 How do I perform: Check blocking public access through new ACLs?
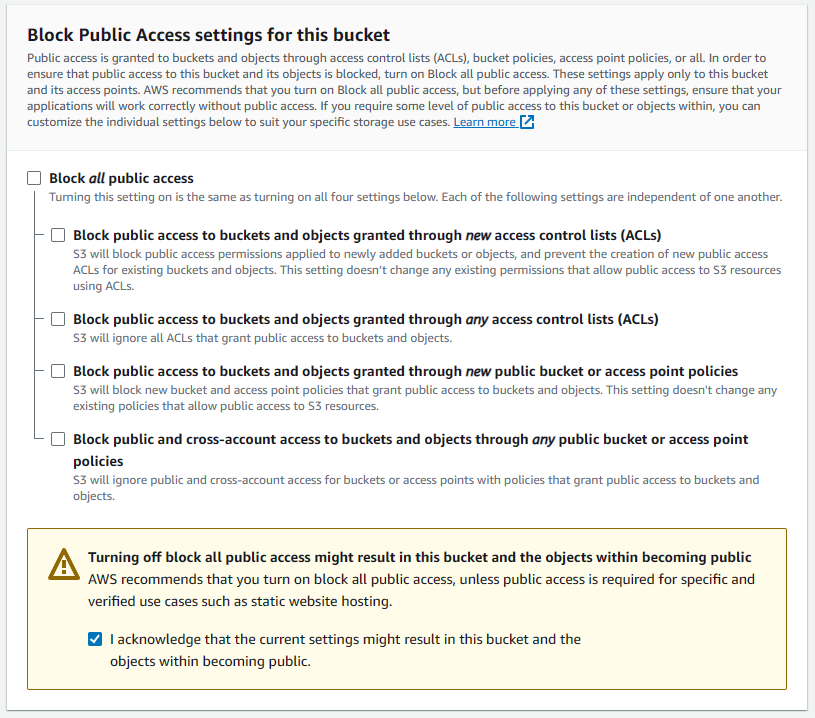(57, 235)
